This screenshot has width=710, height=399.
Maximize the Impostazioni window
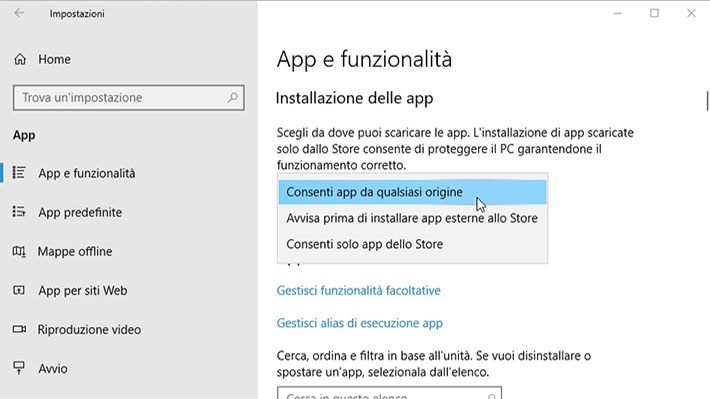[x=654, y=13]
